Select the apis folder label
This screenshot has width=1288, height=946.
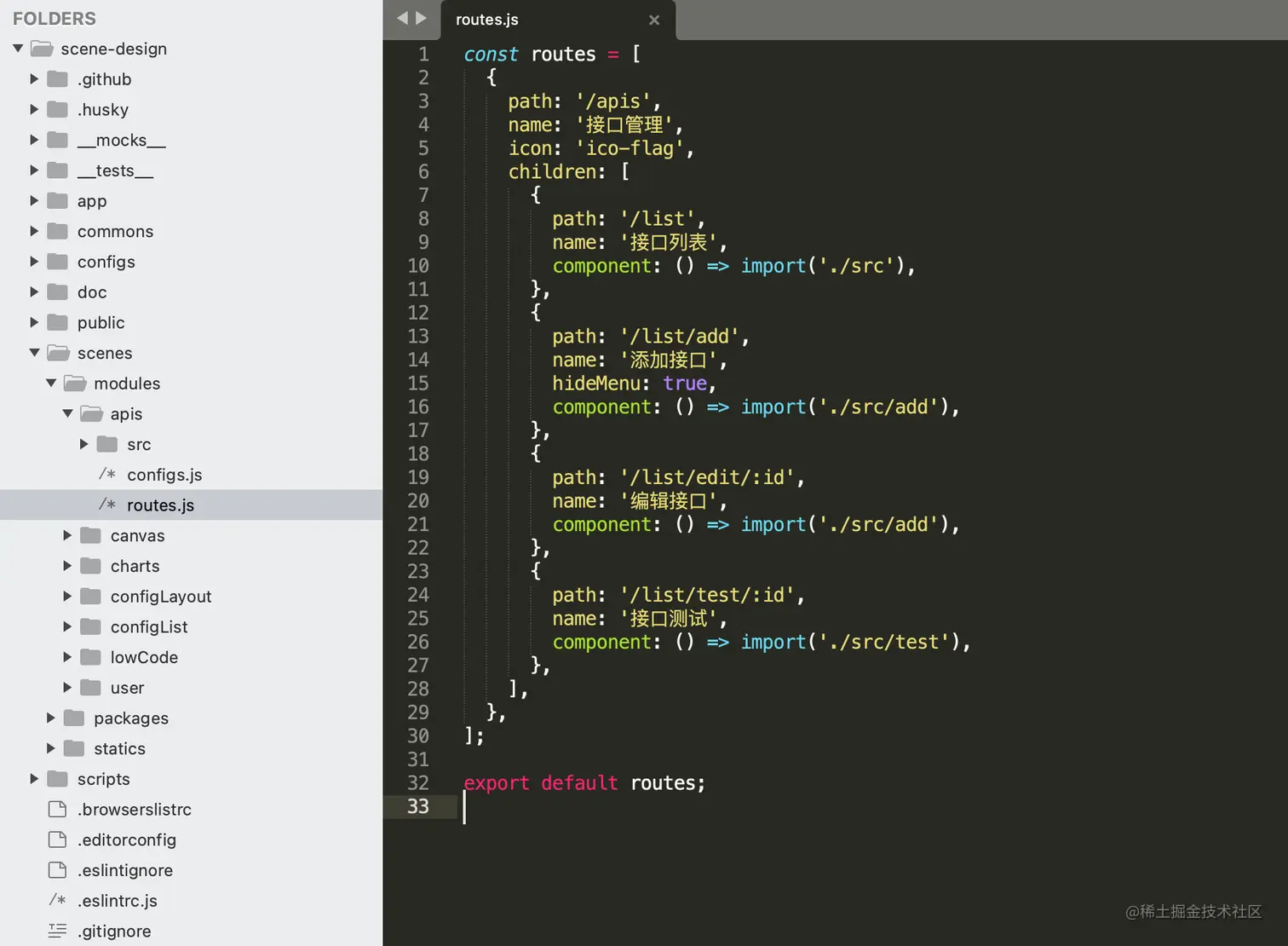(126, 414)
